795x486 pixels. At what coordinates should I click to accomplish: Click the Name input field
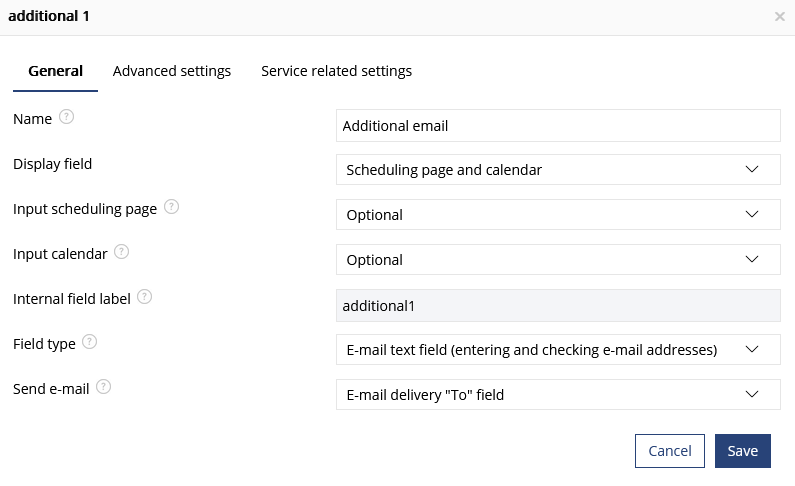coord(558,126)
